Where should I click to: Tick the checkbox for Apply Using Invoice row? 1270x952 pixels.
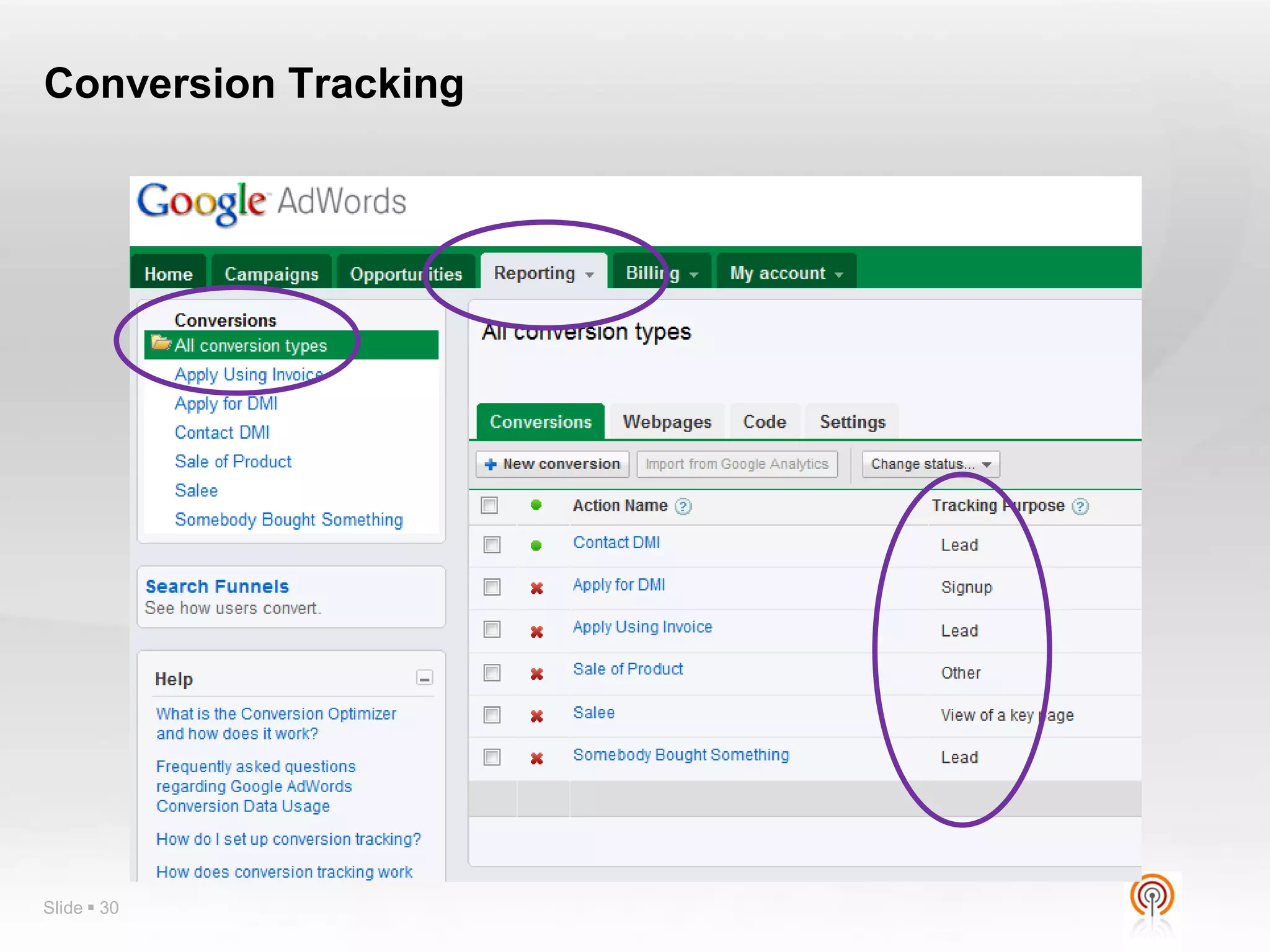coord(492,630)
